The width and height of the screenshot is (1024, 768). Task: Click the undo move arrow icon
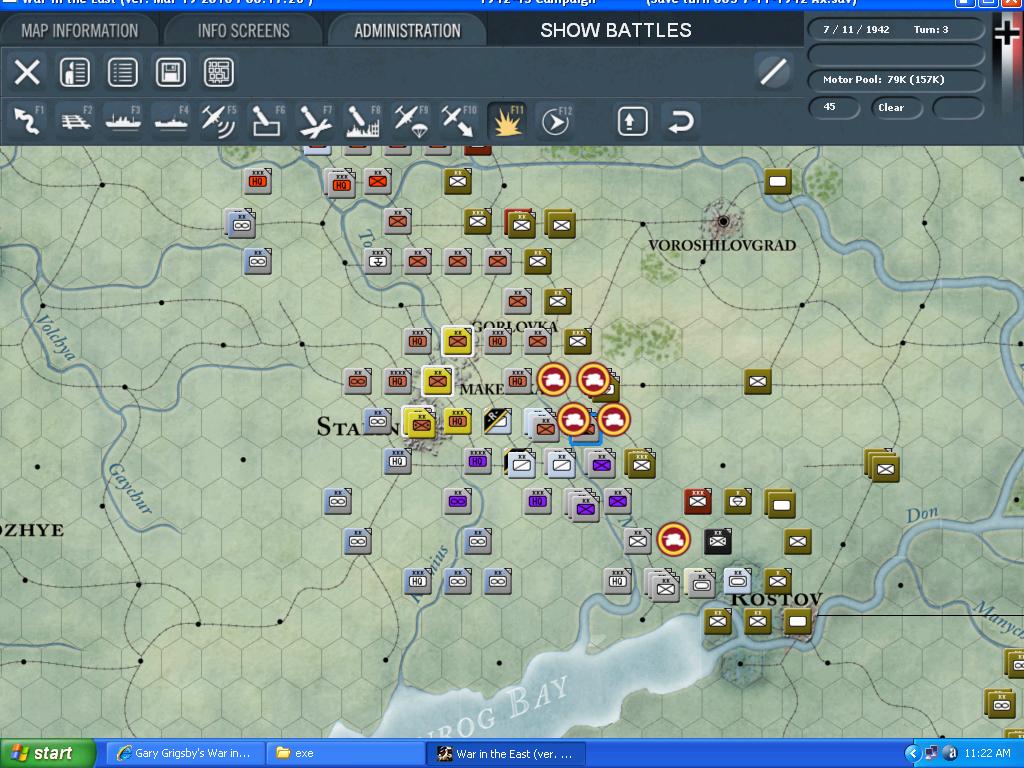(680, 121)
